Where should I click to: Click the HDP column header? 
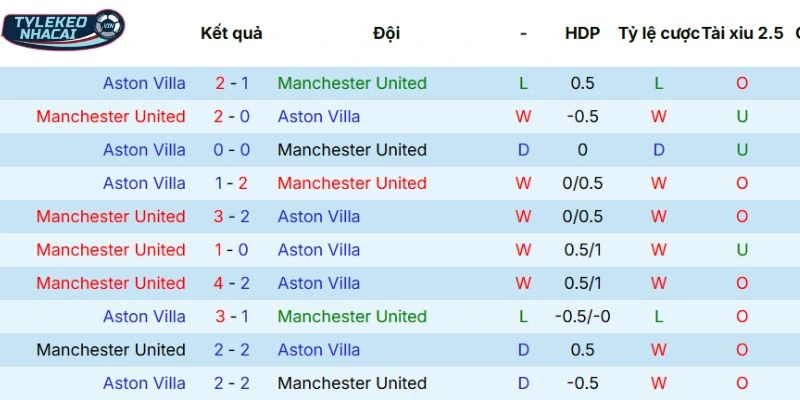click(x=582, y=33)
